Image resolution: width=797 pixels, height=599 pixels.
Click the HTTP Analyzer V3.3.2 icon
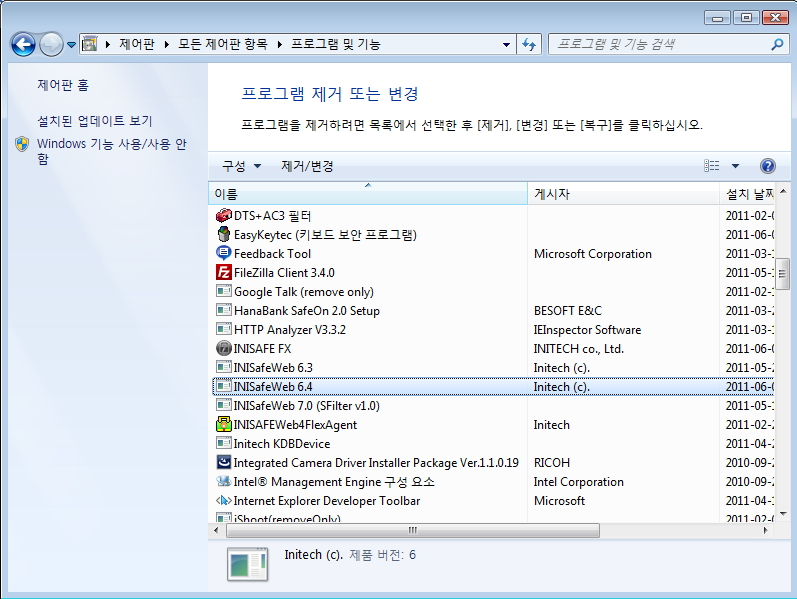tap(223, 330)
